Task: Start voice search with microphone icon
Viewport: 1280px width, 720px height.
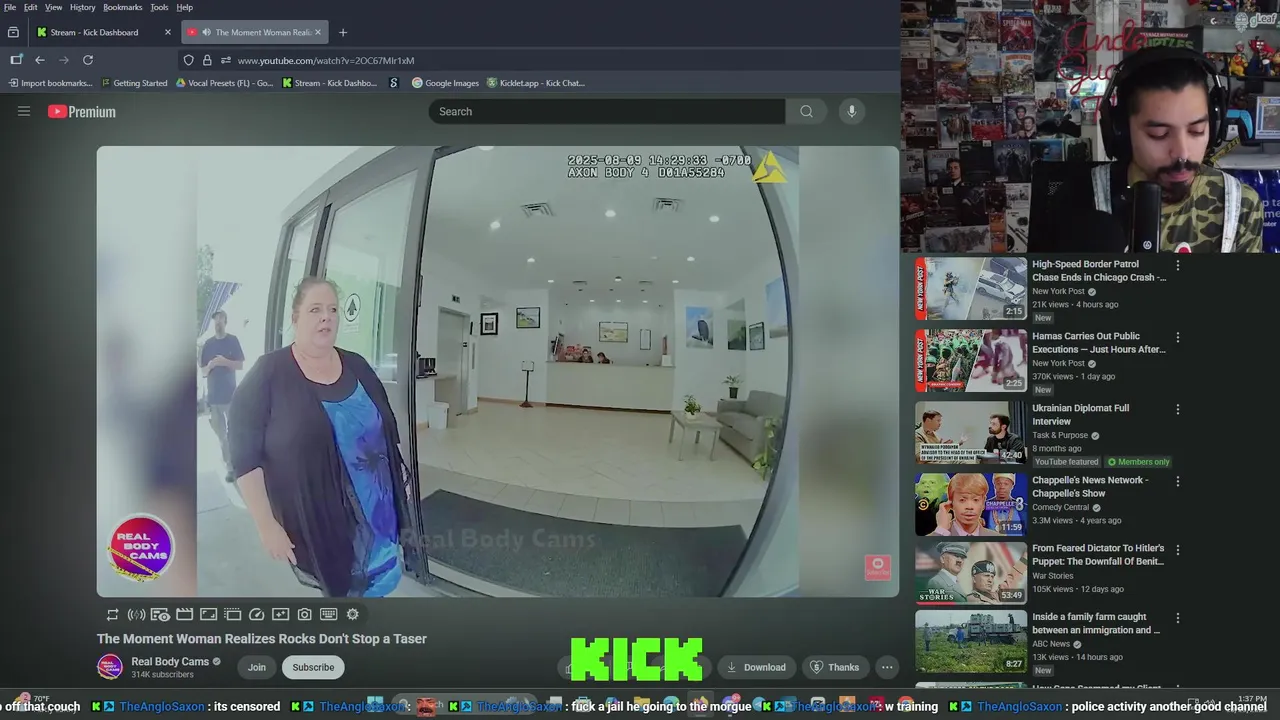Action: point(852,111)
